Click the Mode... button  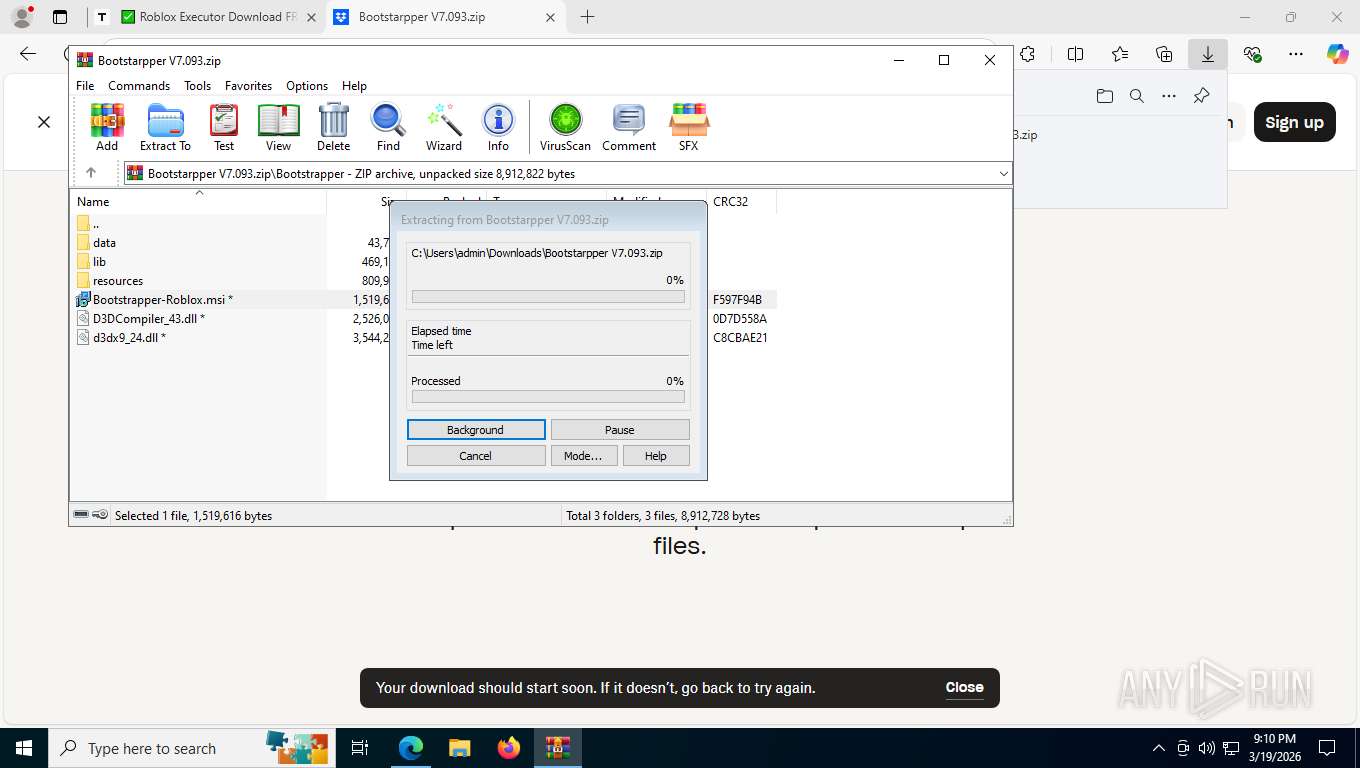point(583,456)
